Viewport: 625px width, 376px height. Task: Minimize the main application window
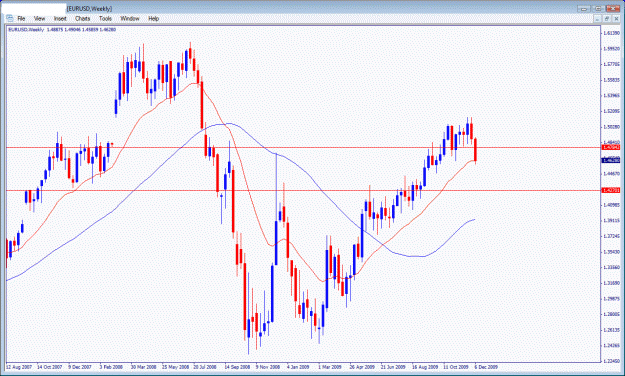(x=584, y=8)
